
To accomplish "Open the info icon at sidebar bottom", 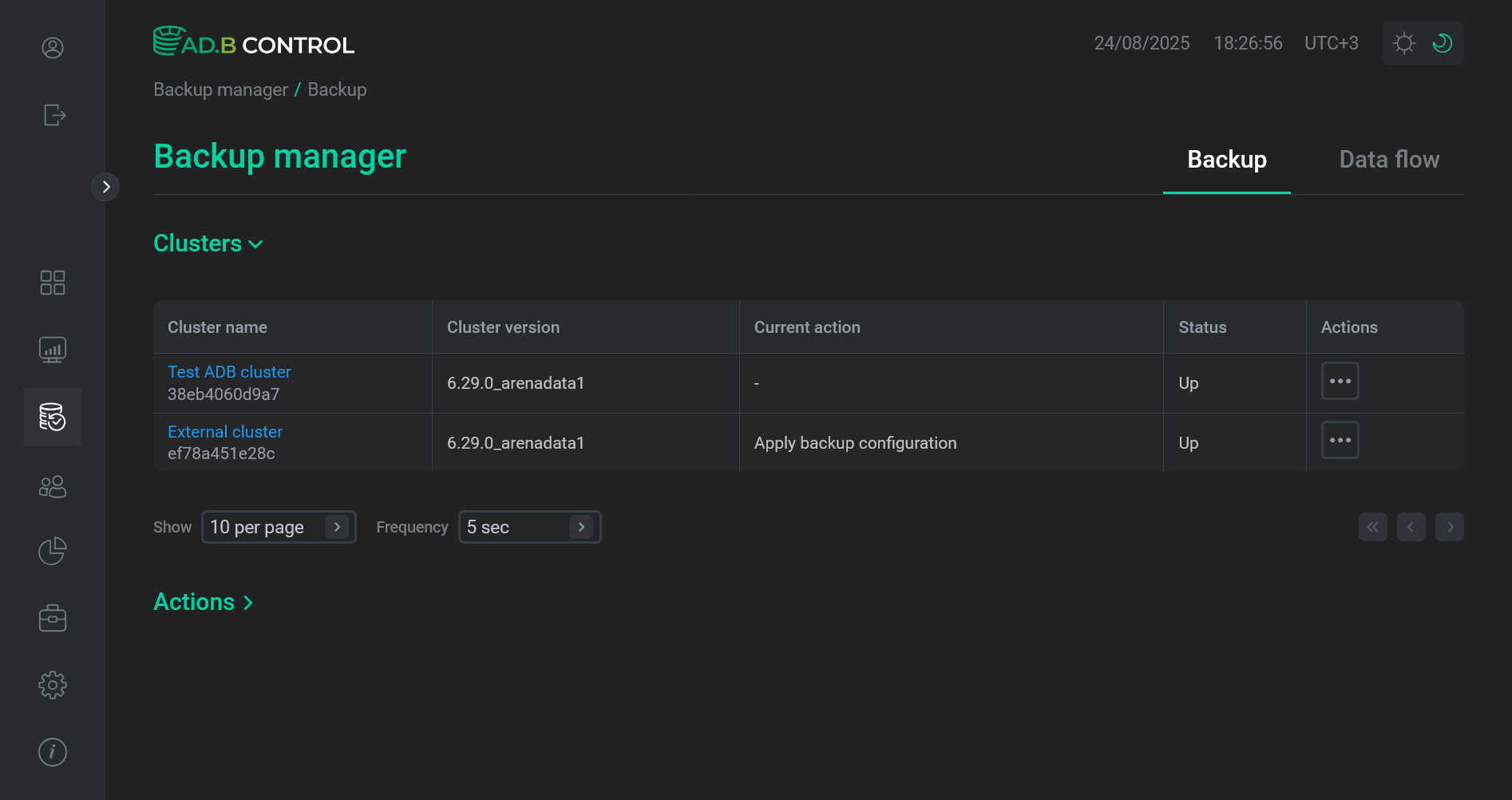I will (52, 751).
